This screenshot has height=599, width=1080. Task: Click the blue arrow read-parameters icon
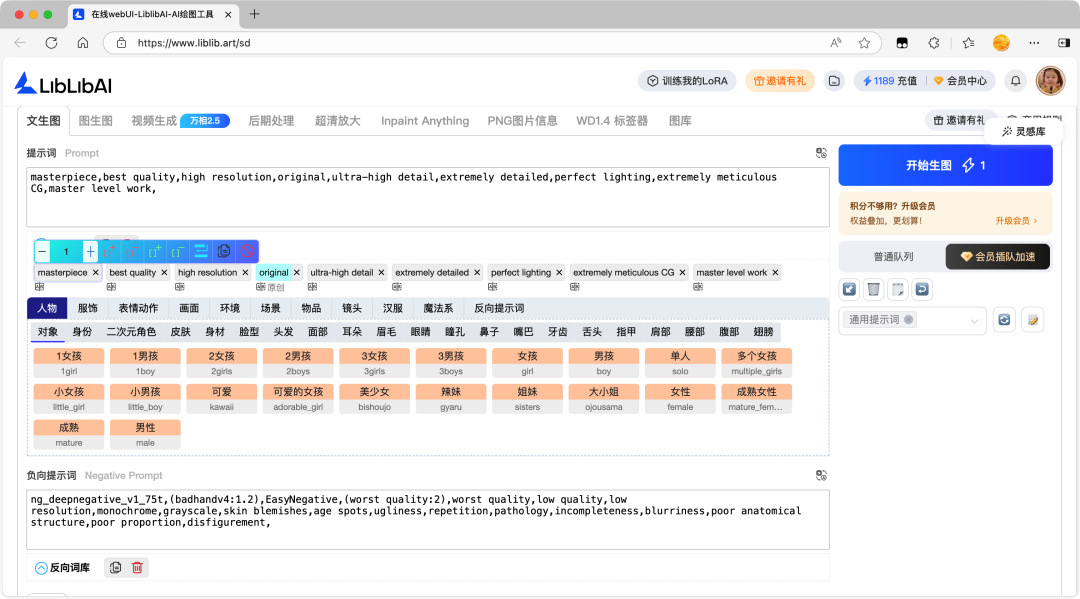849,289
